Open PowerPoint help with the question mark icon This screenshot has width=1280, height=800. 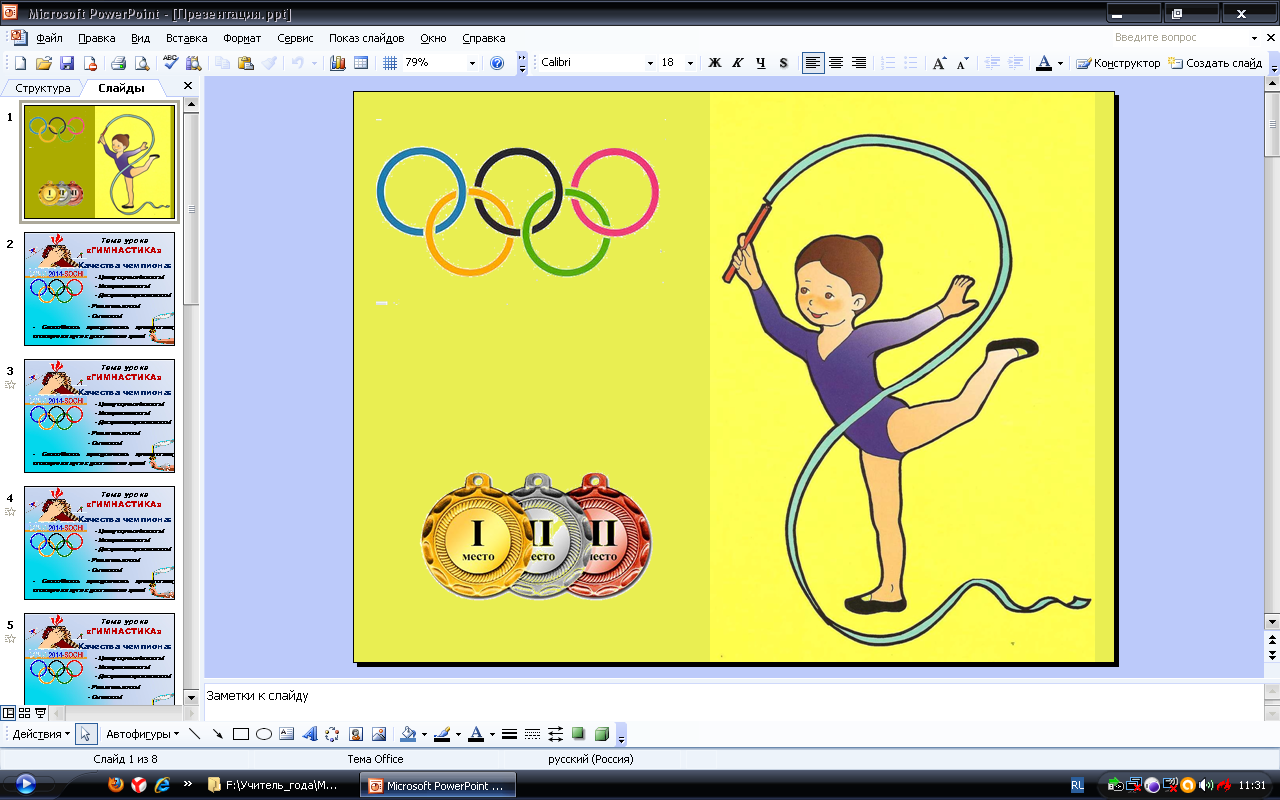click(x=497, y=63)
